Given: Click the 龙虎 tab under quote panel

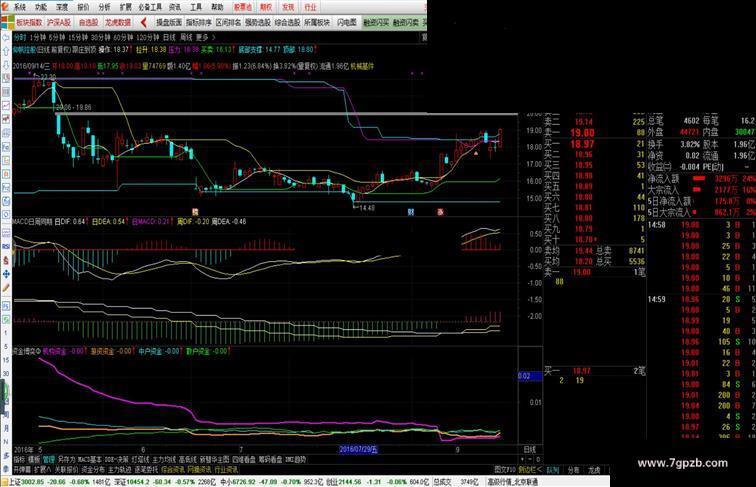Looking at the screenshot, I should tap(594, 470).
